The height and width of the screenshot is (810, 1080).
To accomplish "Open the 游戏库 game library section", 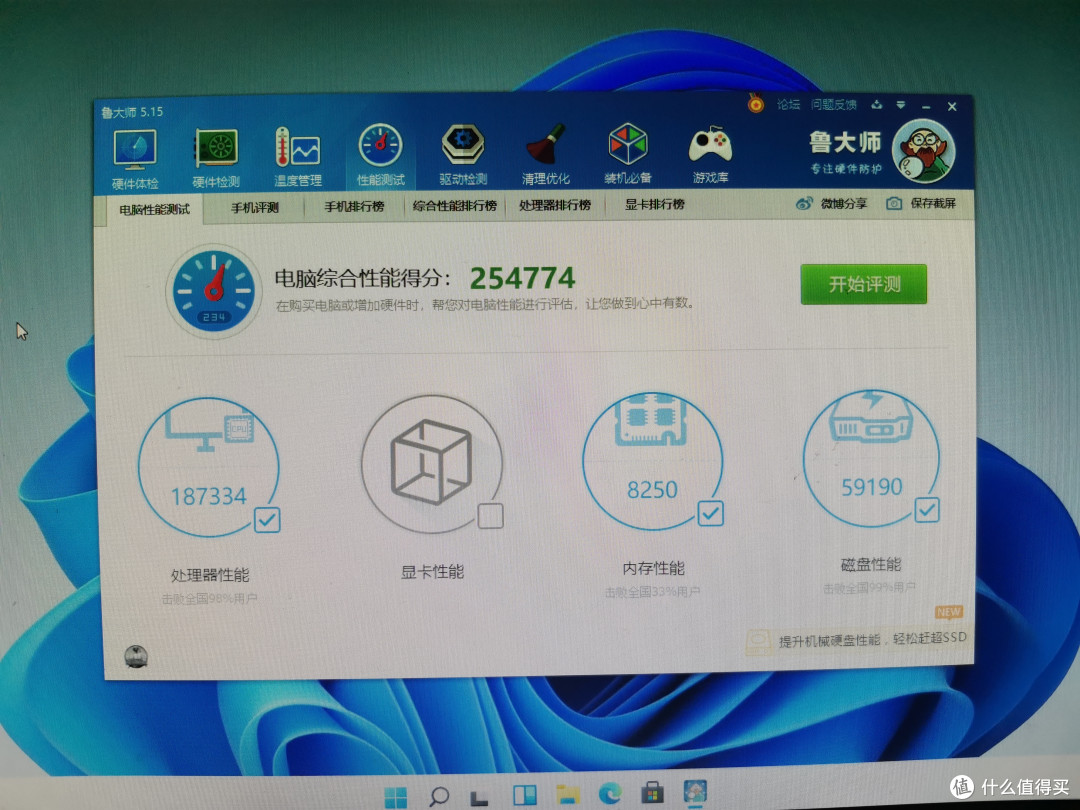I will (710, 154).
